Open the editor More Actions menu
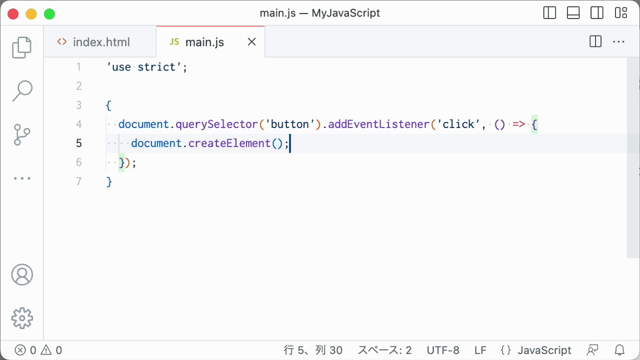 pyautogui.click(x=619, y=42)
